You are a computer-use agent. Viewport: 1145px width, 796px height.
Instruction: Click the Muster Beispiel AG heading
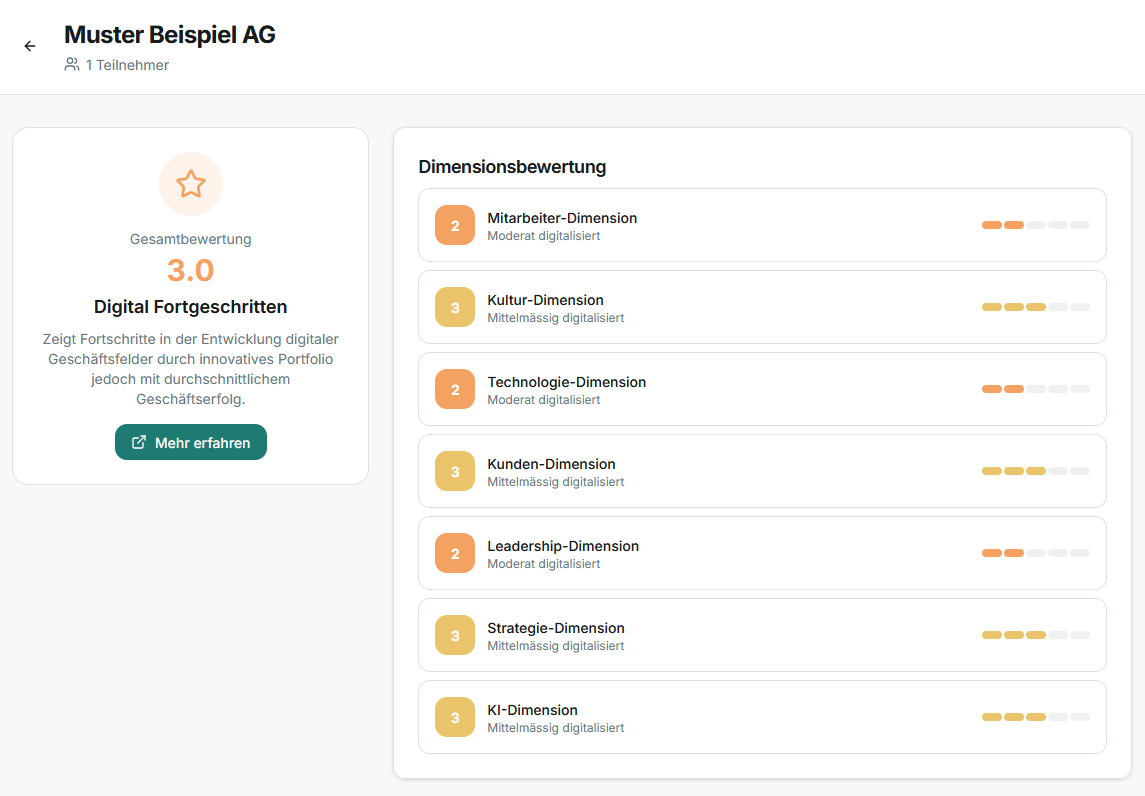(169, 34)
